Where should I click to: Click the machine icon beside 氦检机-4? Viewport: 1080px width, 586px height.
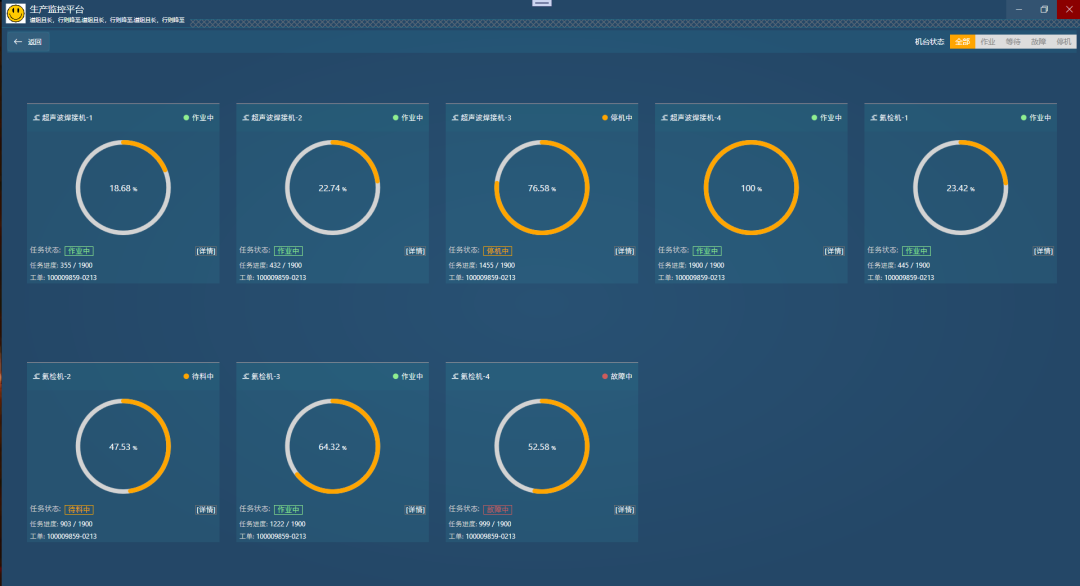click(x=455, y=377)
